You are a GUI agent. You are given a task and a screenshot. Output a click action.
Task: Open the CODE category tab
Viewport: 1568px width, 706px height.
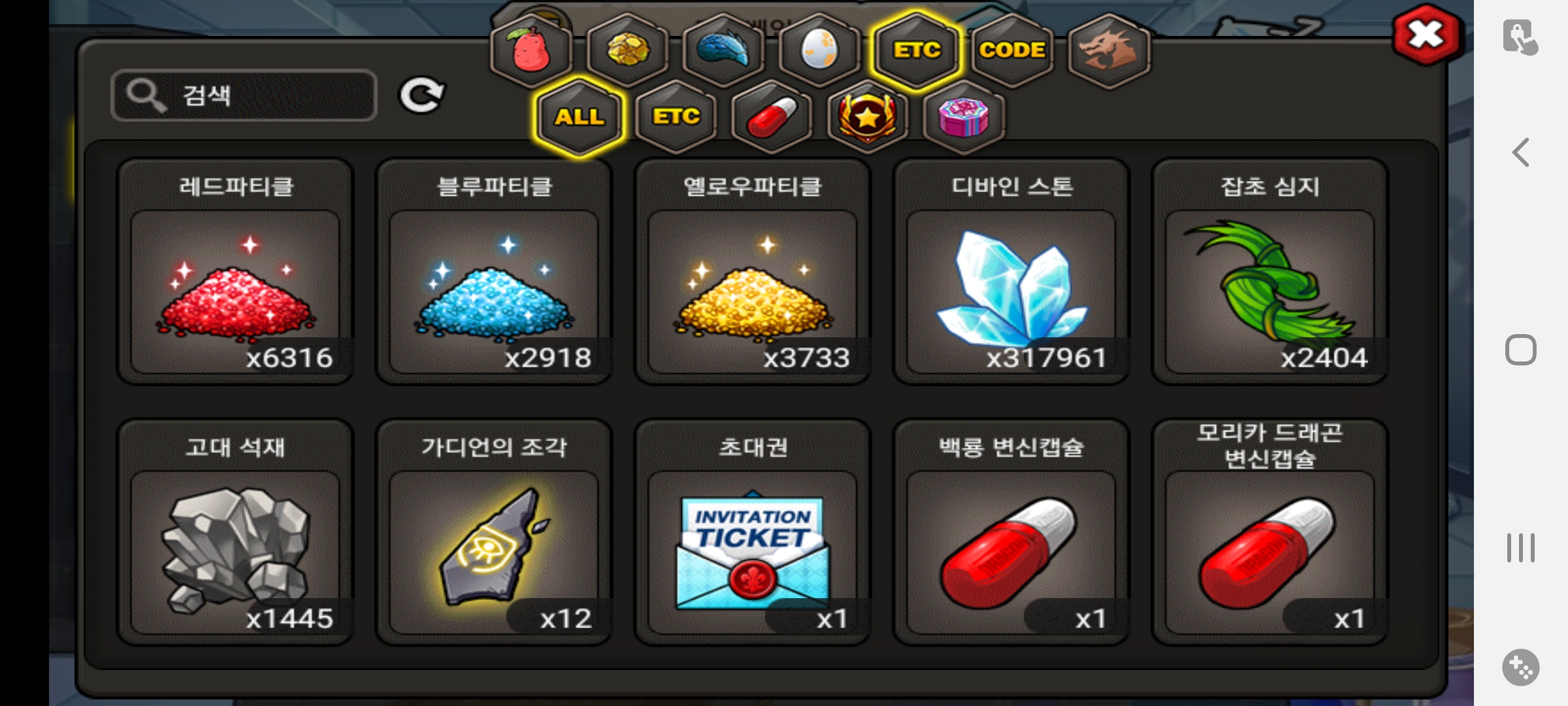pos(1012,50)
